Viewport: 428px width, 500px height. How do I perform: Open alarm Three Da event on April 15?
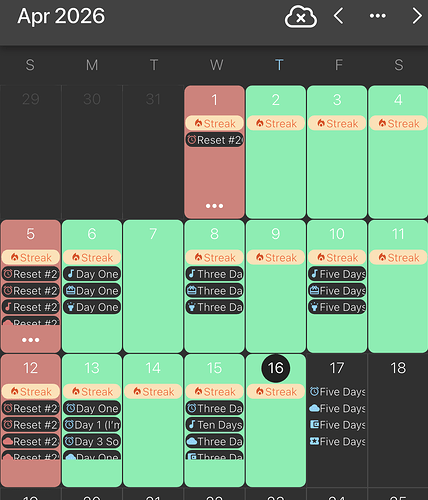(x=214, y=408)
